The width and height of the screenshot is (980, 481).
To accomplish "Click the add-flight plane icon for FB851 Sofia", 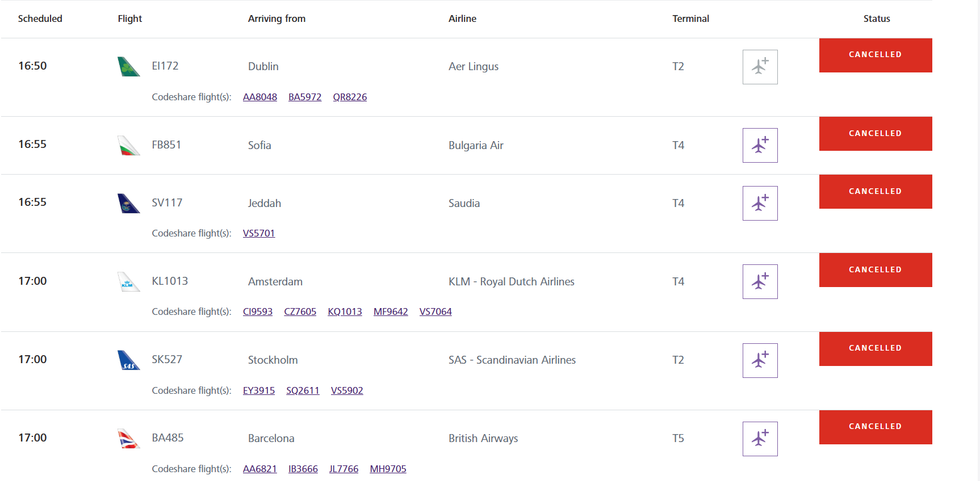I will 760,145.
